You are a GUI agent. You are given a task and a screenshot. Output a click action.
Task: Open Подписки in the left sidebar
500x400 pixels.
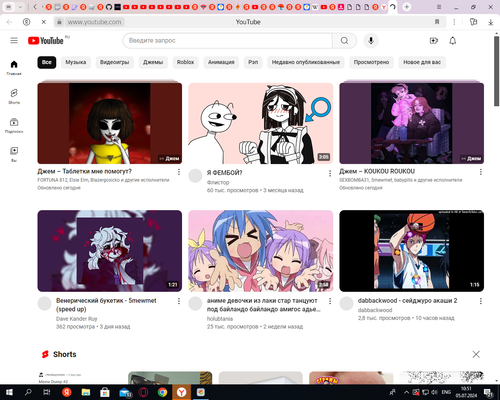click(14, 126)
